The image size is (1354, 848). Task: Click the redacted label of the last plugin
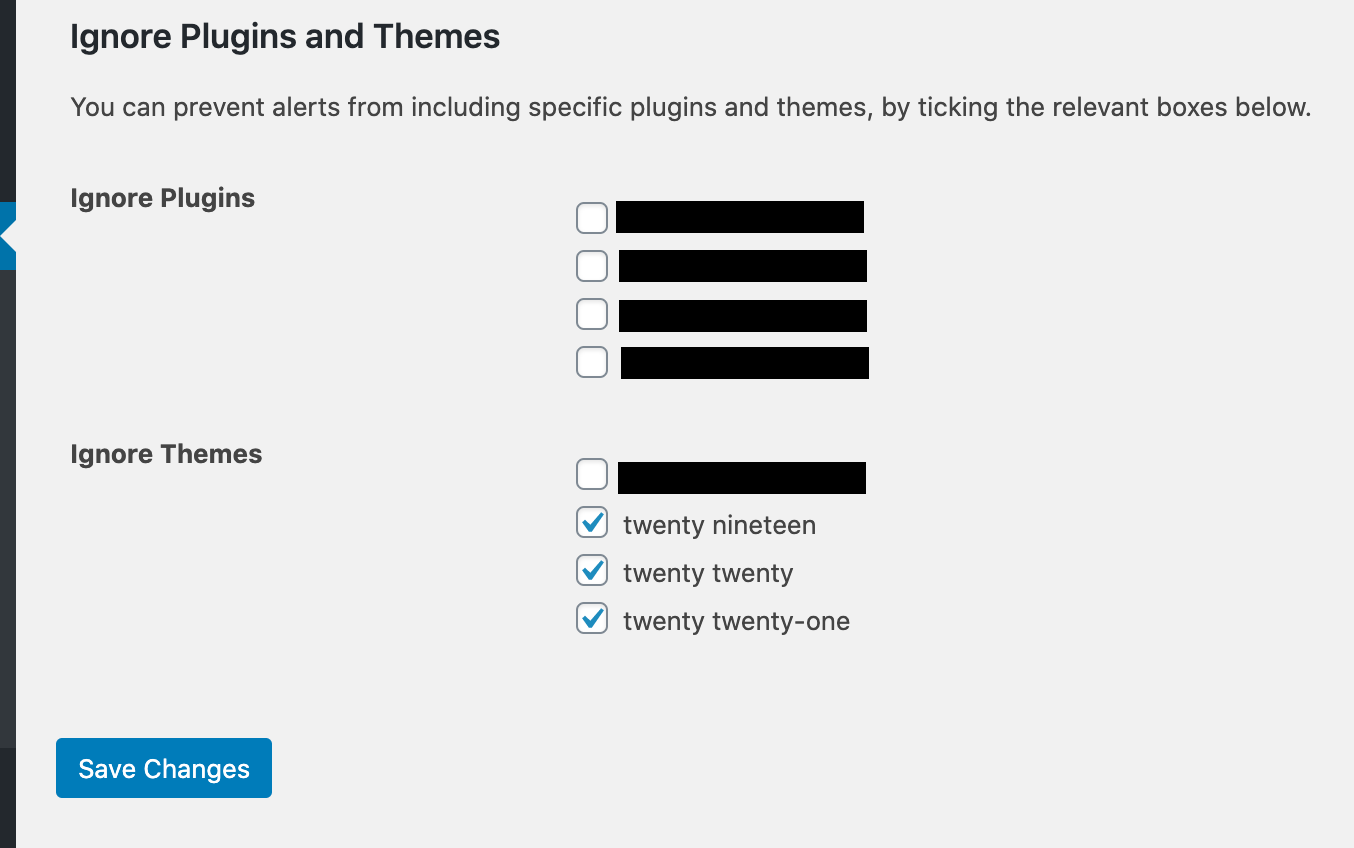coord(744,363)
